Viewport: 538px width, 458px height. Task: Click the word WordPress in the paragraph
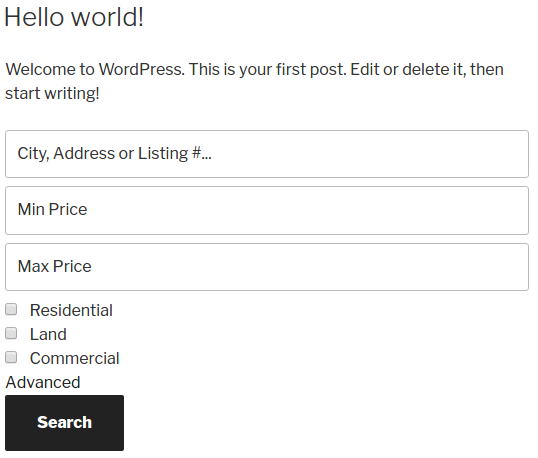[142, 69]
